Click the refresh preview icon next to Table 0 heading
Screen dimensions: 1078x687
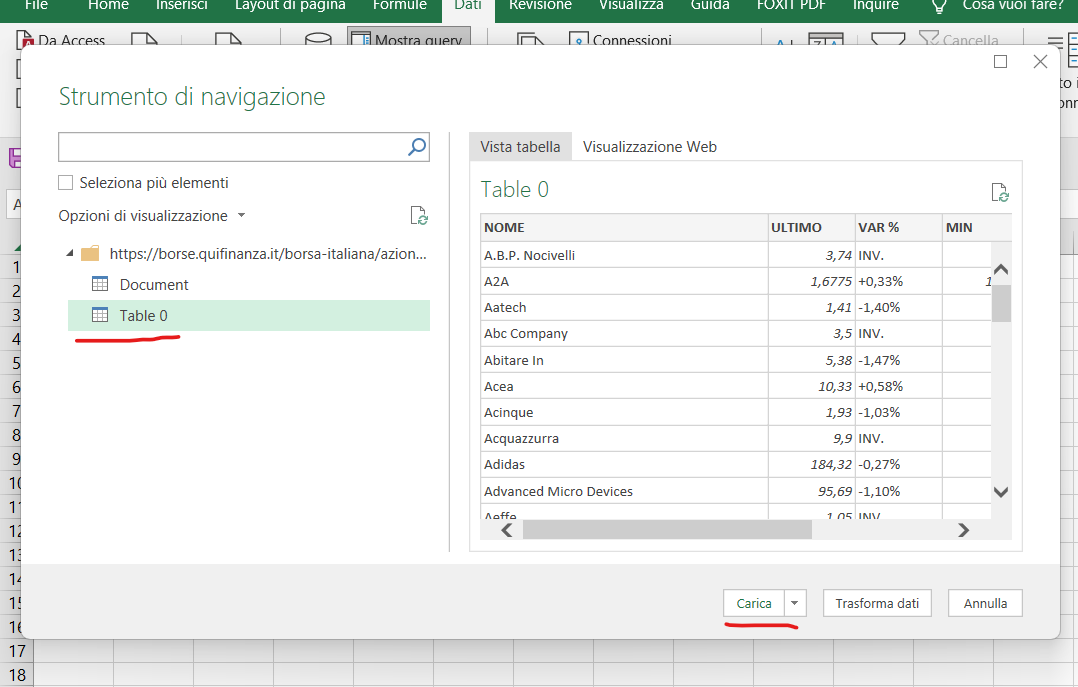(x=999, y=192)
